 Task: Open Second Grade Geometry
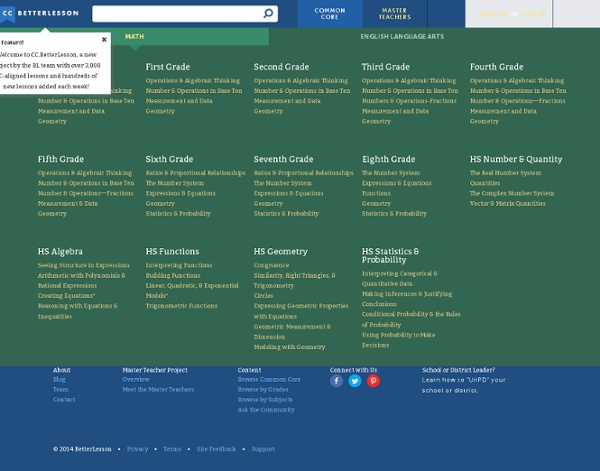point(268,111)
